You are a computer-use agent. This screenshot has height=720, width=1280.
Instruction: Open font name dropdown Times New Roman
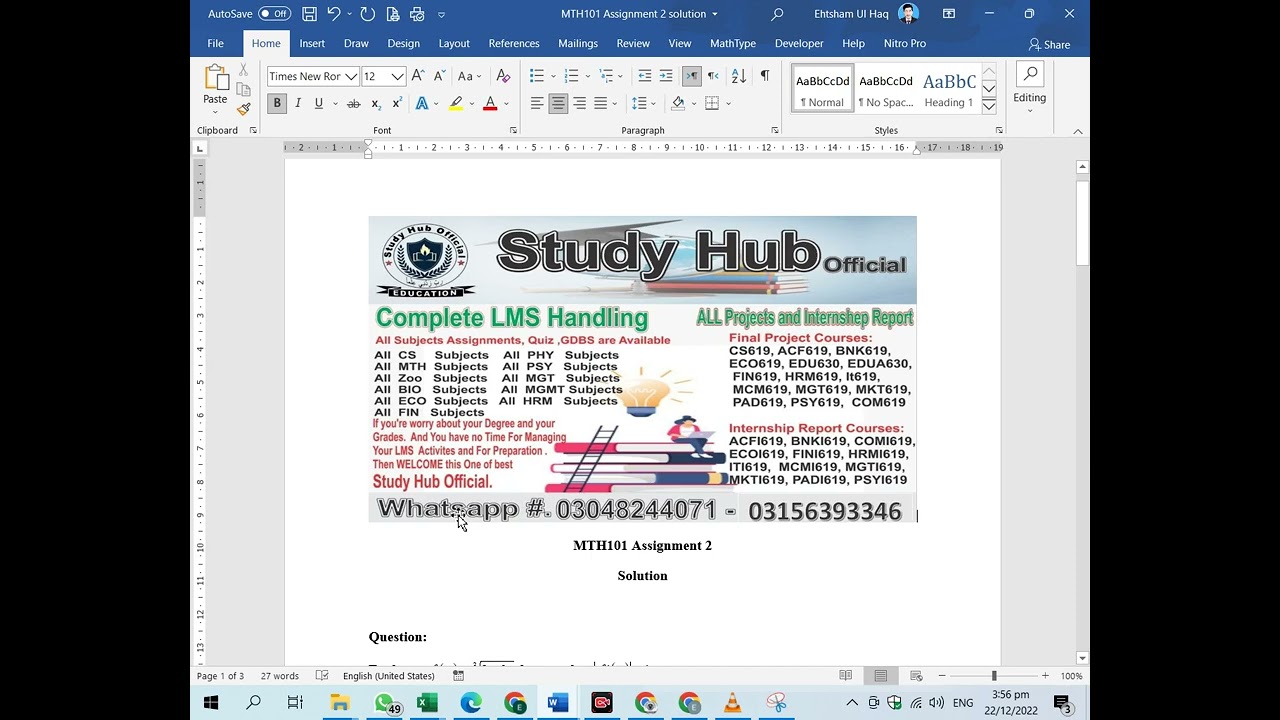[x=351, y=77]
